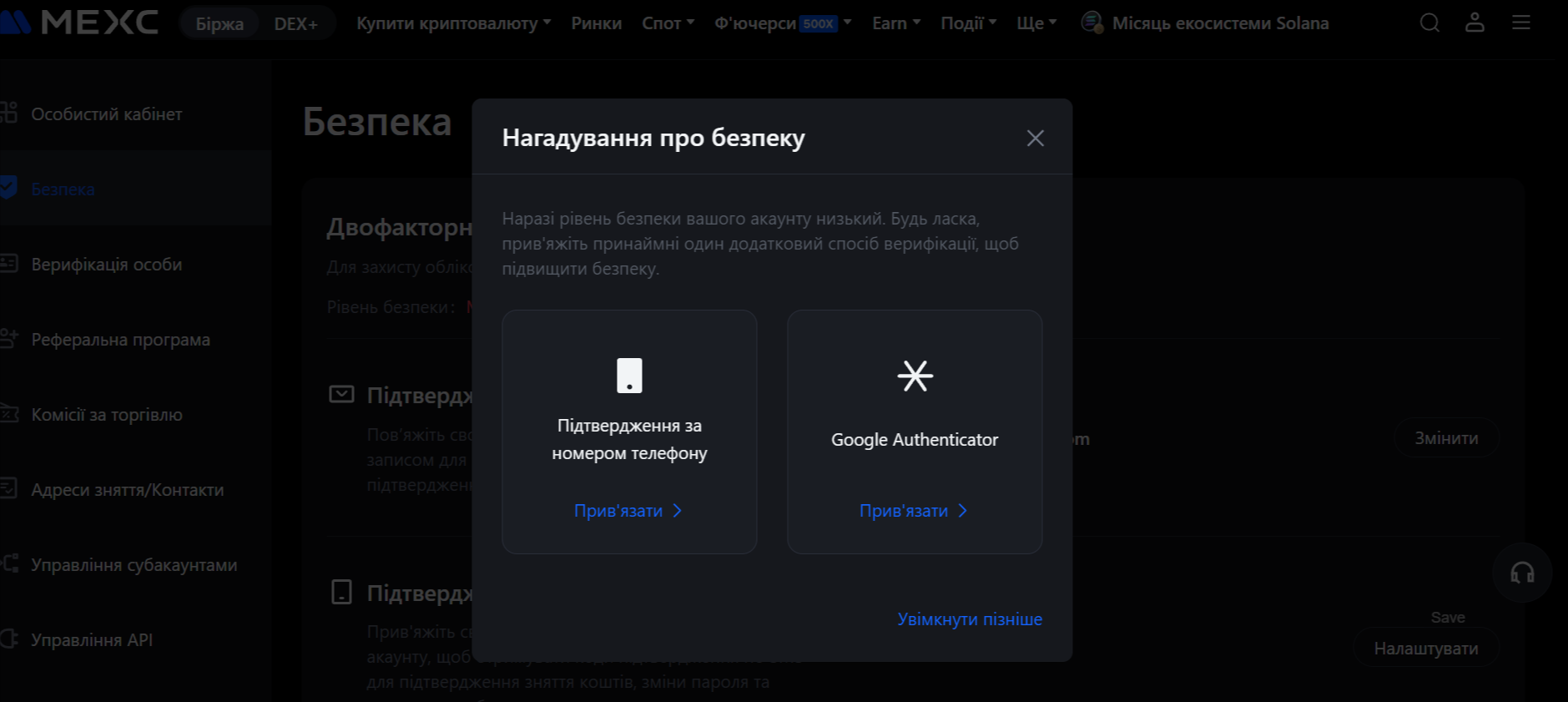Click the Управління API sidebar icon
1568x702 pixels.
point(8,639)
